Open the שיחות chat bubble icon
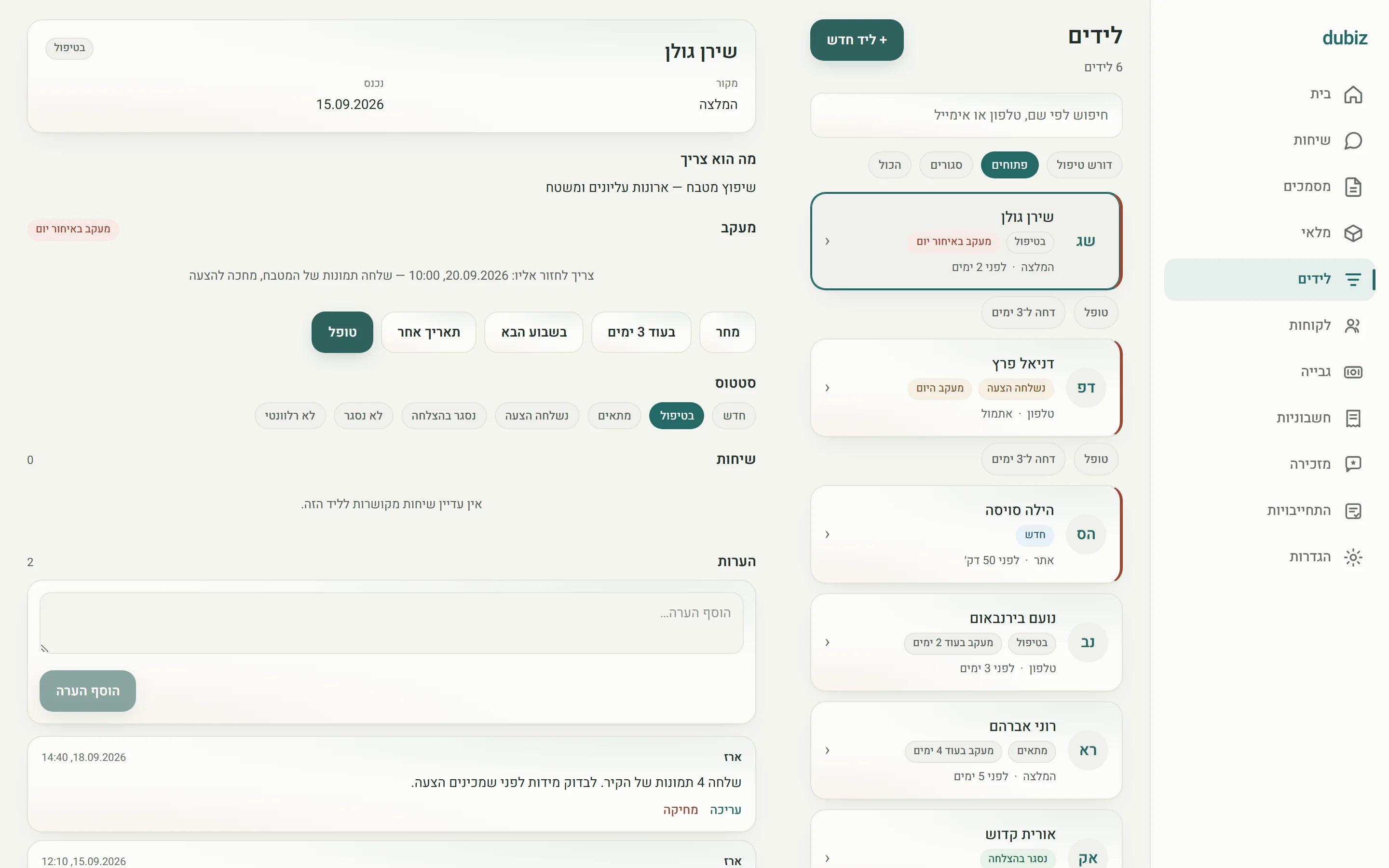 (x=1353, y=141)
